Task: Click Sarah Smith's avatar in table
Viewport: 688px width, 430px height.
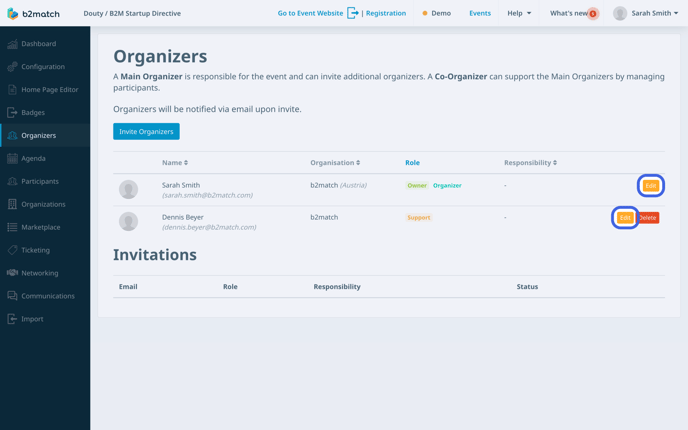Action: [x=129, y=190]
